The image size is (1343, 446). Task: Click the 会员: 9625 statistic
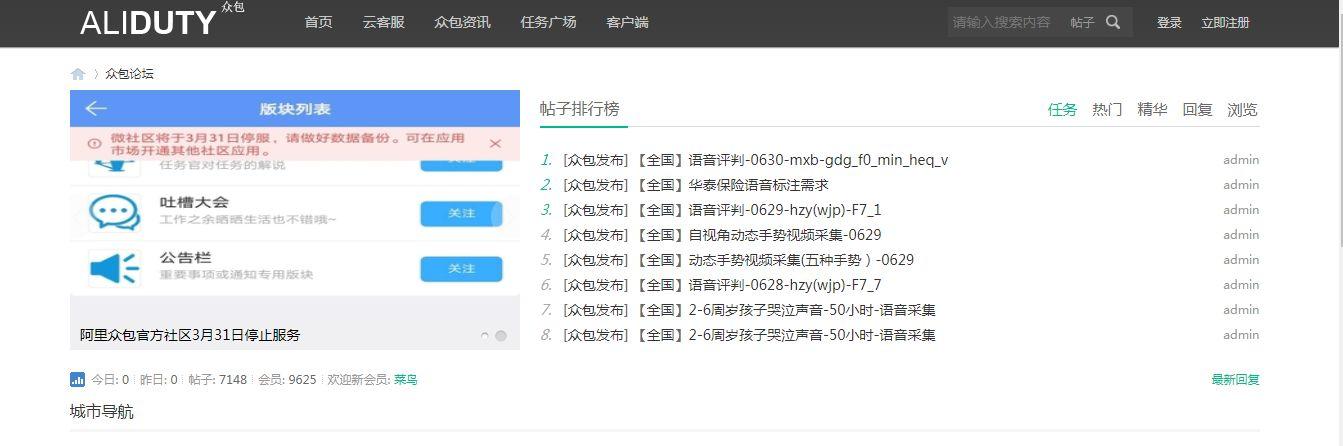(x=287, y=380)
